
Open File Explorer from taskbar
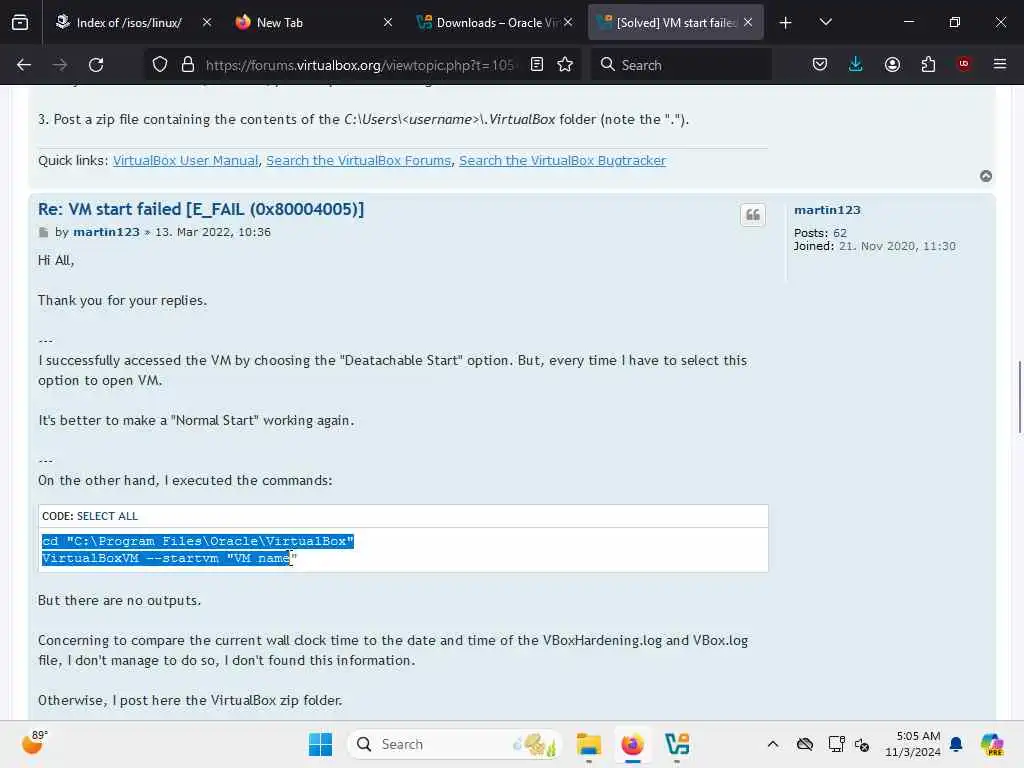(x=588, y=744)
